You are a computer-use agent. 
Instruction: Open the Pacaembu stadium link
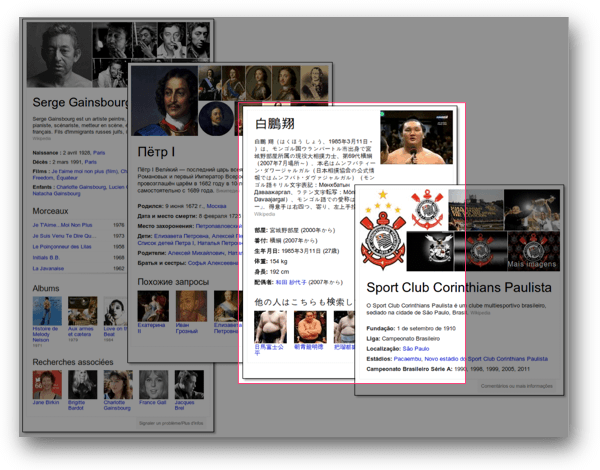pos(408,359)
